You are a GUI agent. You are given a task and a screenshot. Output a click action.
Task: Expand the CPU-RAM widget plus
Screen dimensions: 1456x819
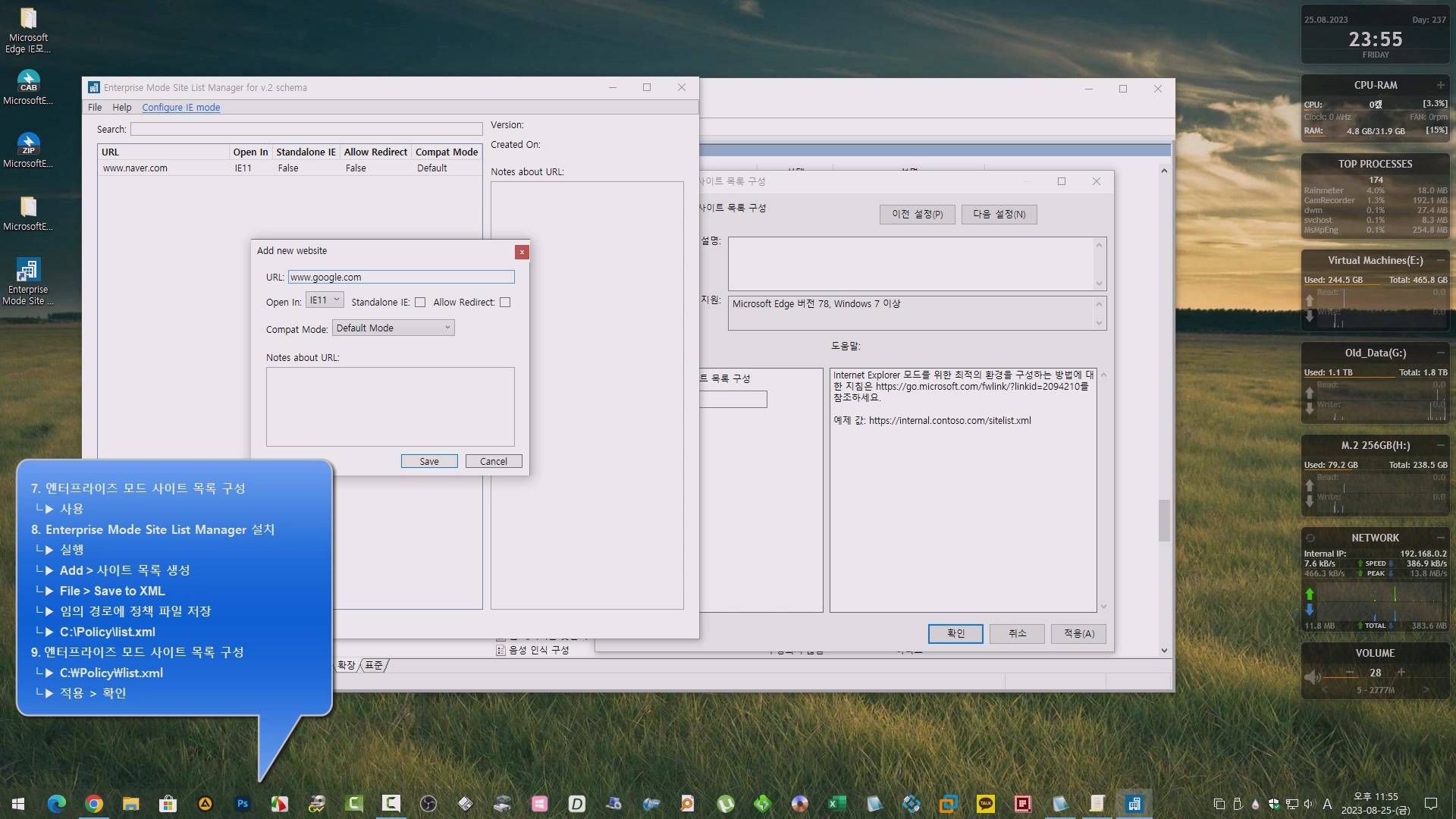pos(1440,85)
